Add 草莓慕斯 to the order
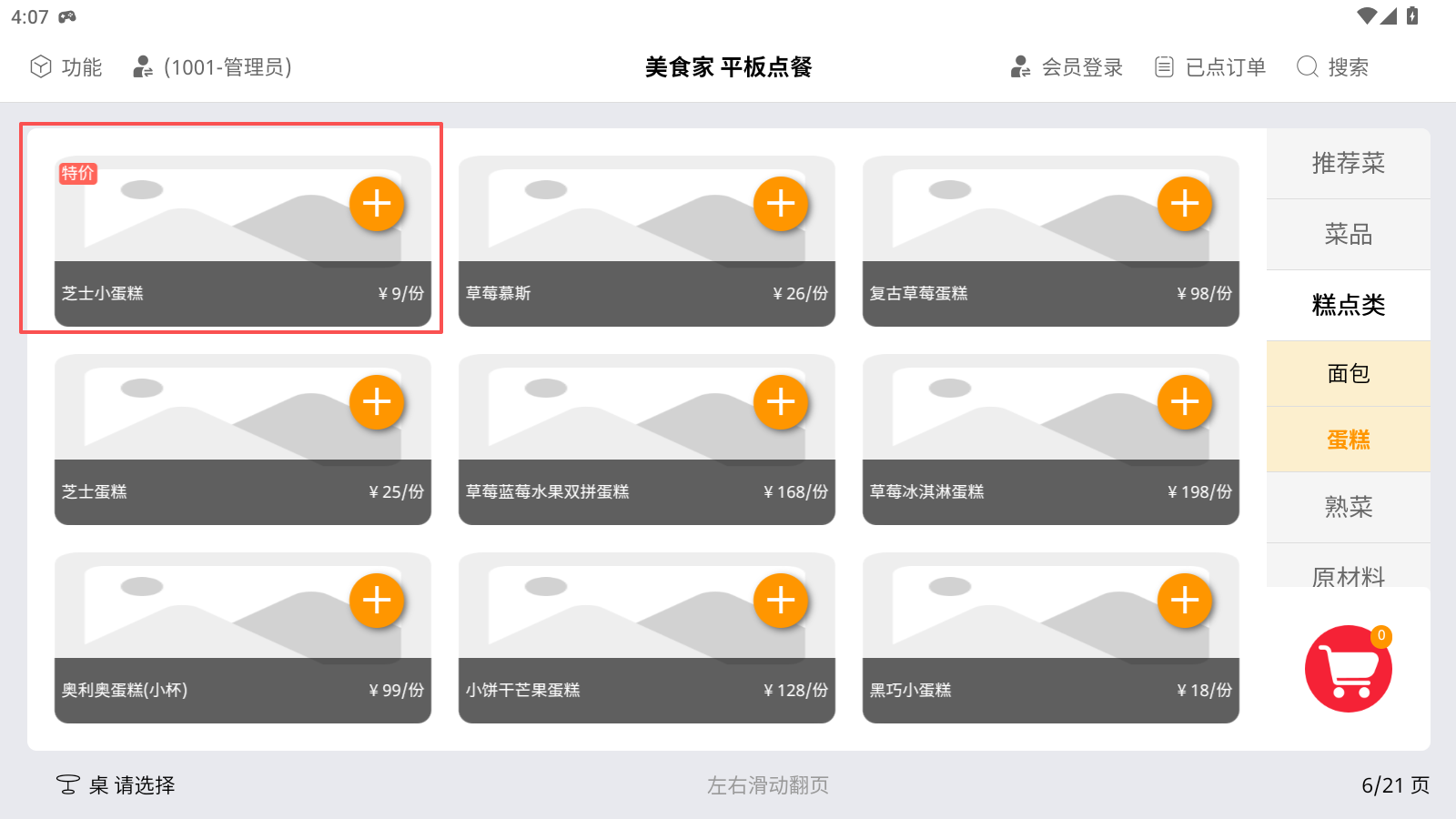 coord(781,203)
